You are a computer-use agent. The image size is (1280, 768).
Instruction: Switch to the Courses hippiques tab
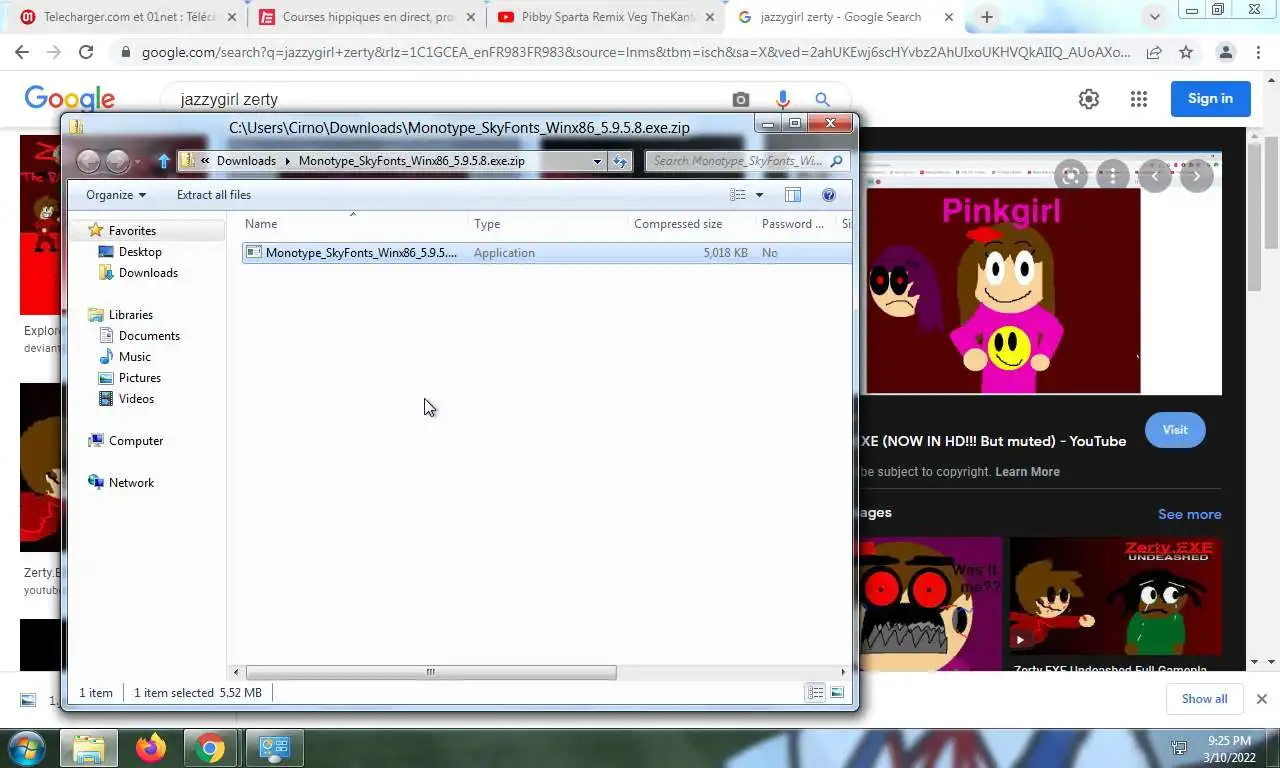point(366,17)
